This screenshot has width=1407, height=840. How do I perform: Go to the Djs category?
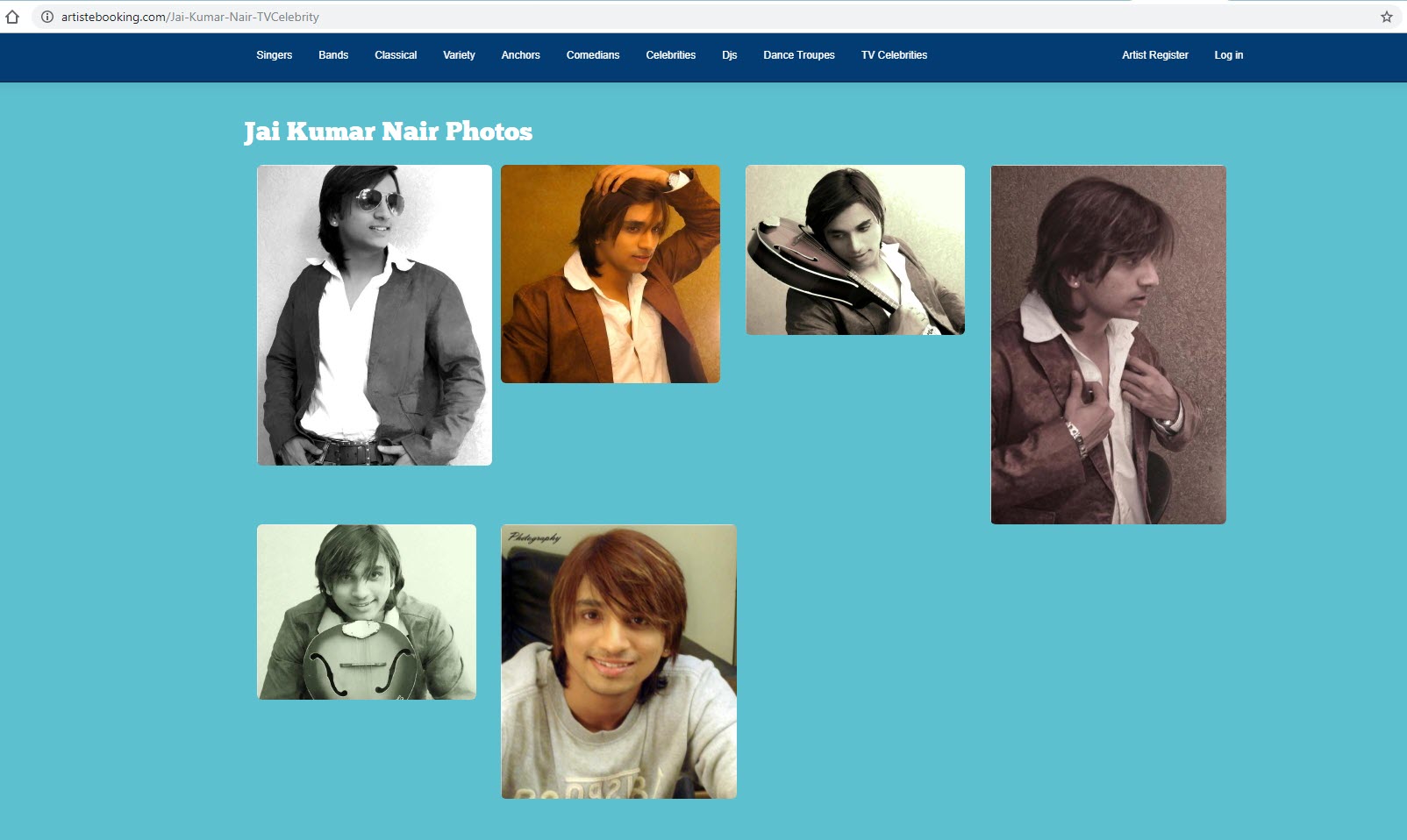730,55
